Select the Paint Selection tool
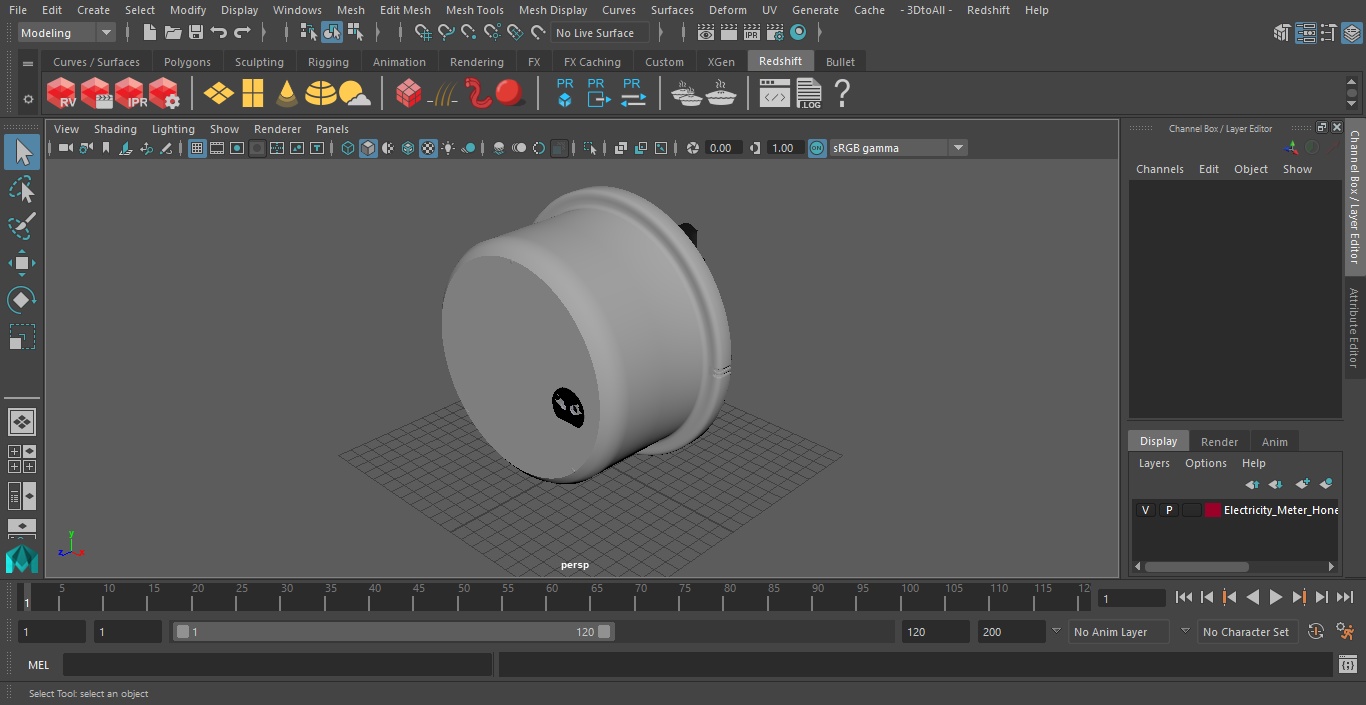 pos(22,226)
